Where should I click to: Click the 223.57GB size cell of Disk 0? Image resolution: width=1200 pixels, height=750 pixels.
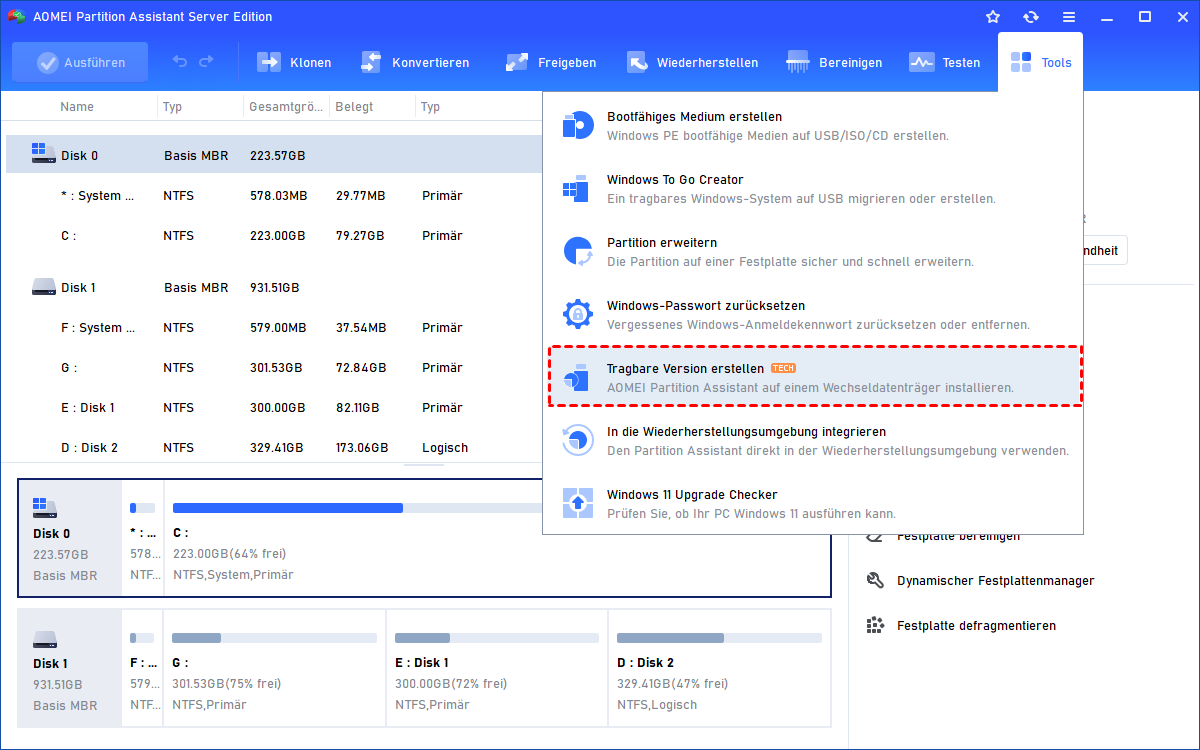coord(277,156)
